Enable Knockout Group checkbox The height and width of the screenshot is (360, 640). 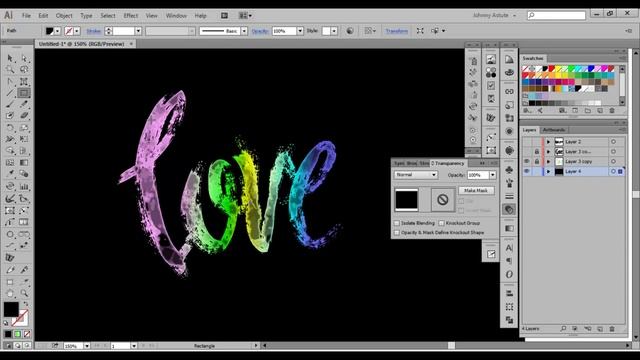(441, 223)
